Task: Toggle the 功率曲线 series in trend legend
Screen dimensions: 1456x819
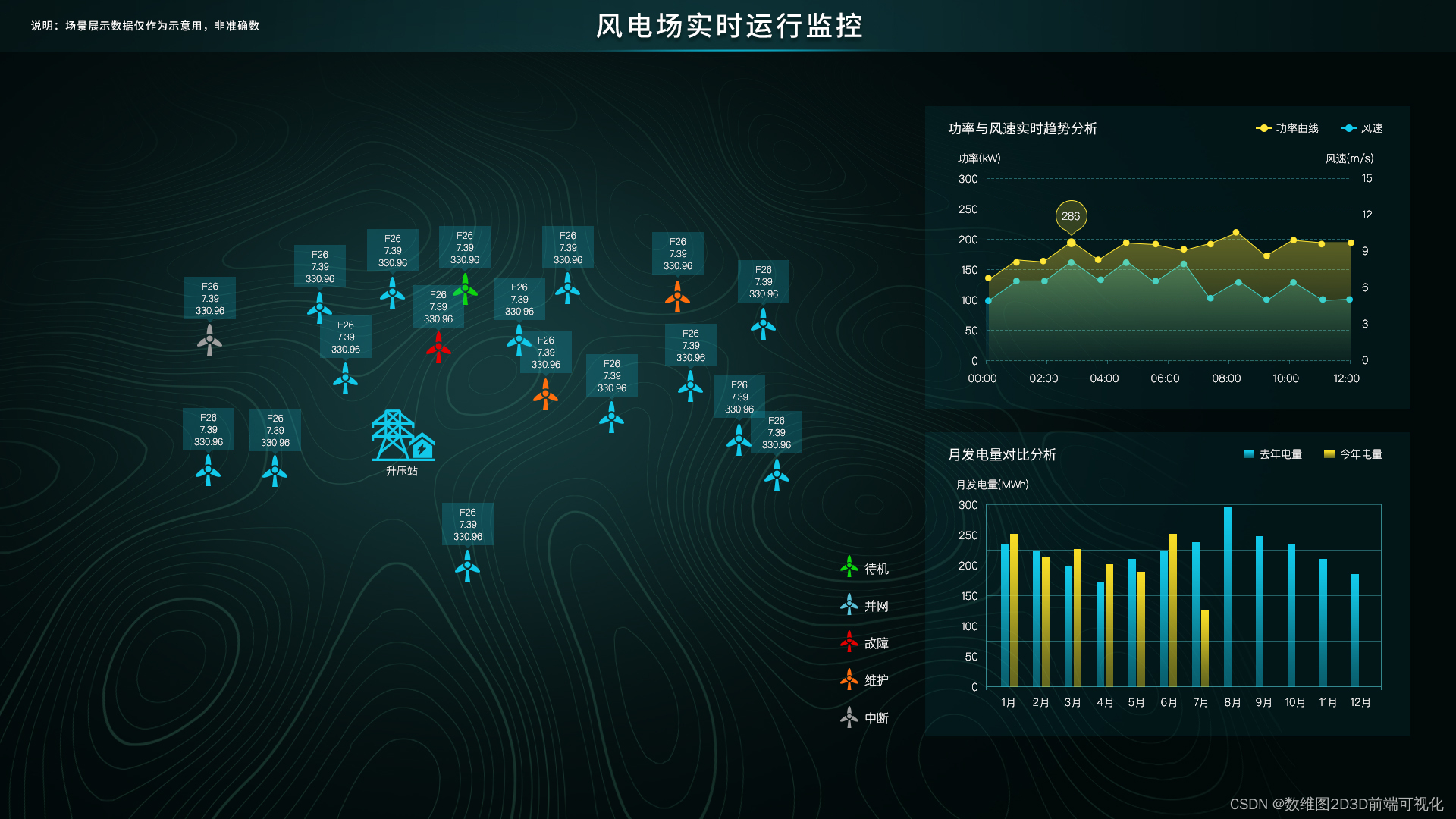Action: pos(1287,128)
